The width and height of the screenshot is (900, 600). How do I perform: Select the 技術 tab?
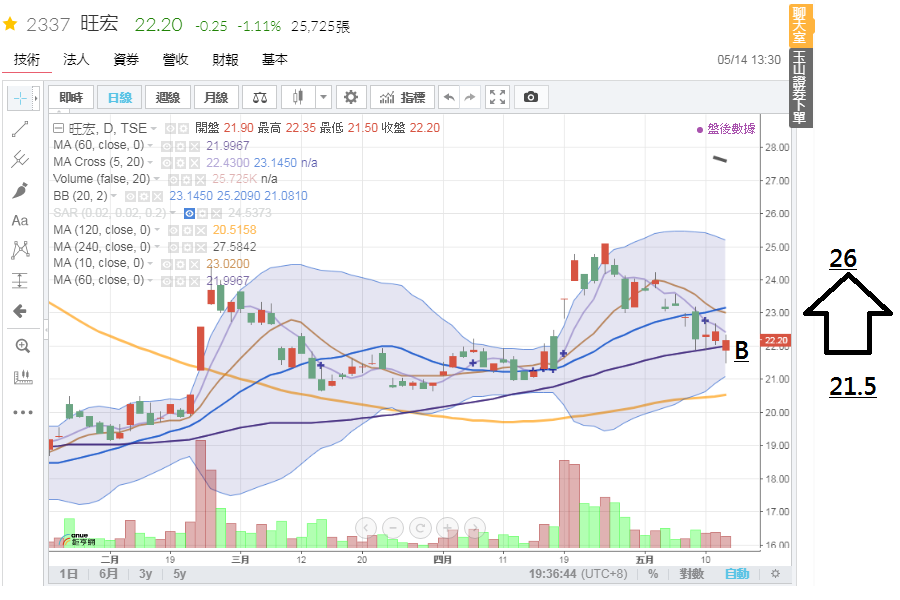pos(27,60)
